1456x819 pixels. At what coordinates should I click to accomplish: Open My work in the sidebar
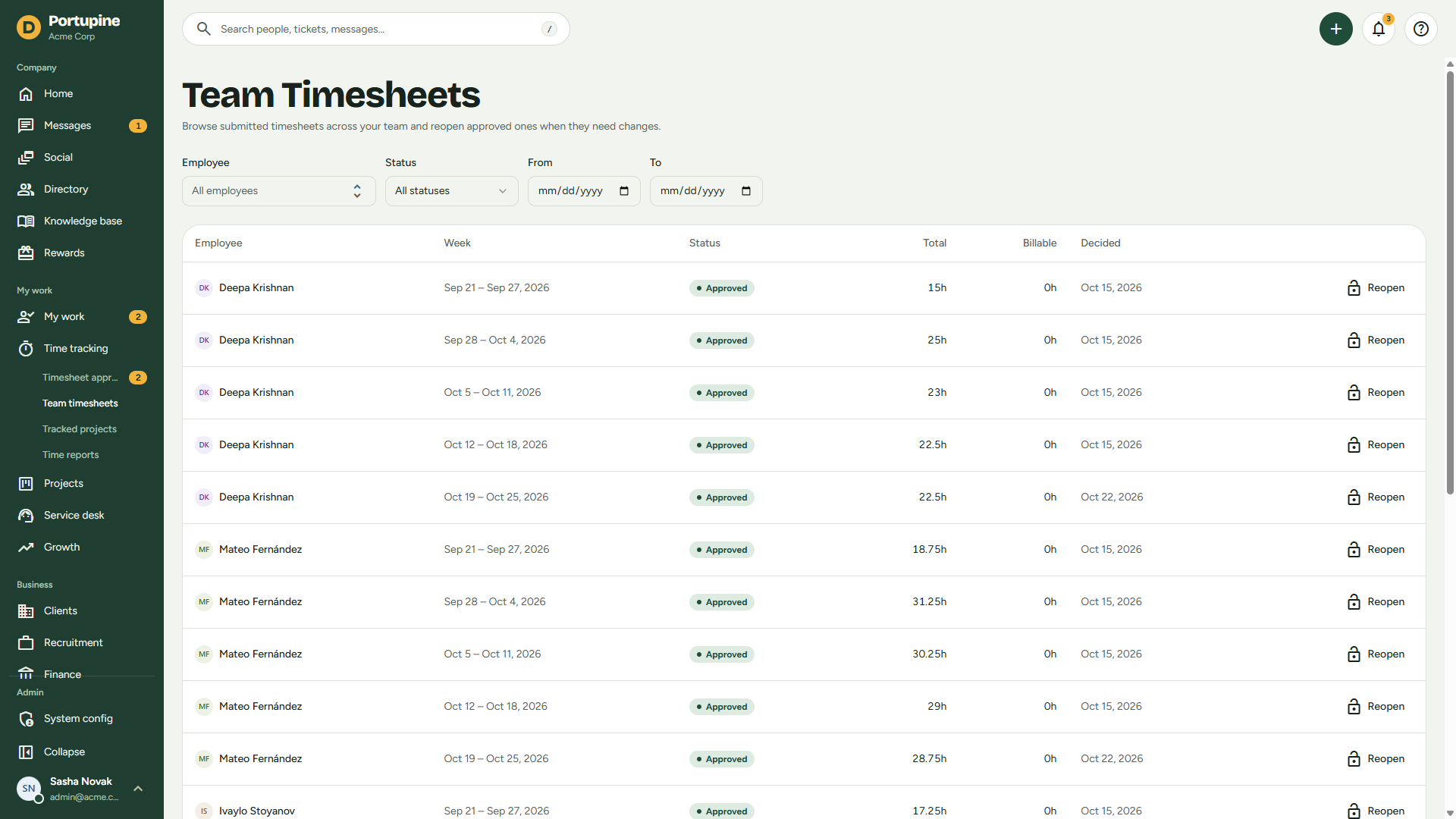pyautogui.click(x=82, y=317)
